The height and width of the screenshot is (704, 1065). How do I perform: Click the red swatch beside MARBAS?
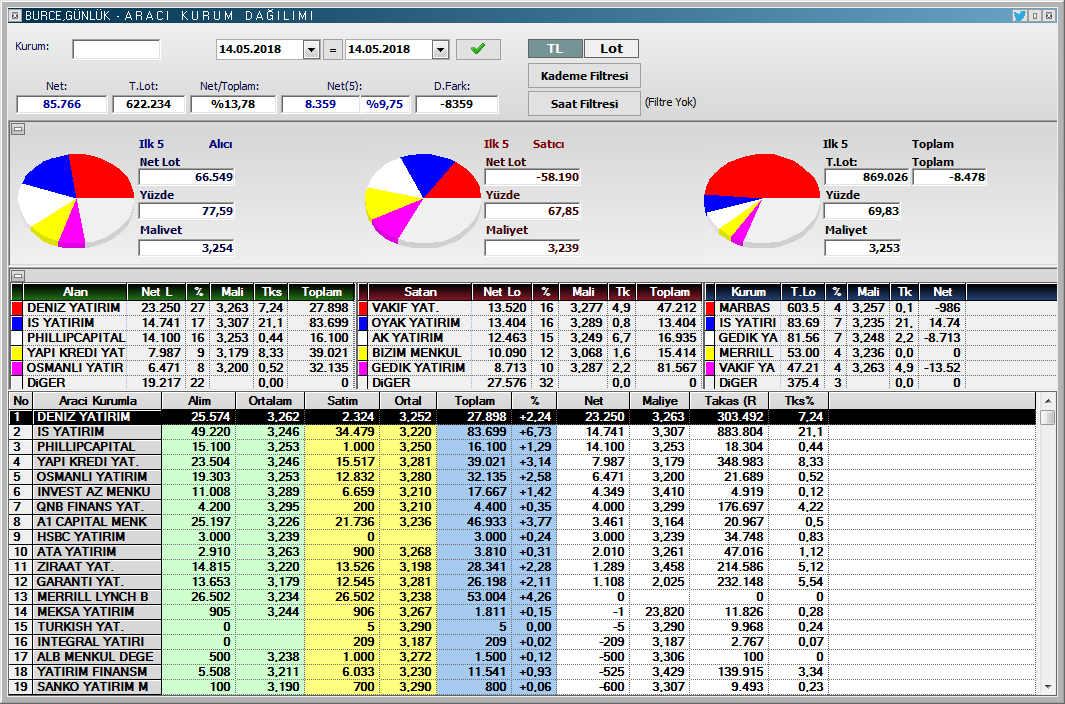click(x=710, y=308)
